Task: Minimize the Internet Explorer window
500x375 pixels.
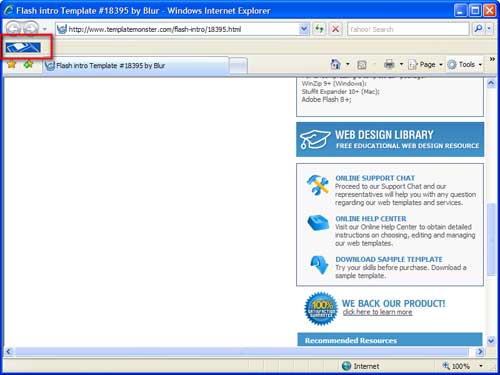Action: coord(460,11)
